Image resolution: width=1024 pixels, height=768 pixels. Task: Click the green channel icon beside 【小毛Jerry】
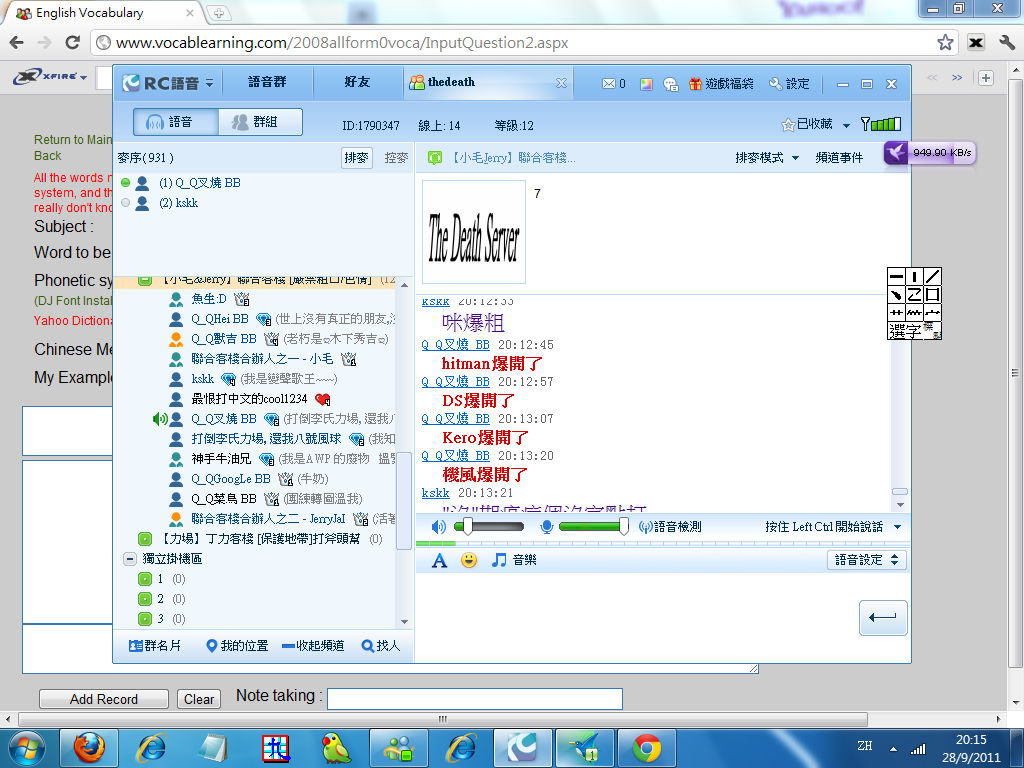434,157
